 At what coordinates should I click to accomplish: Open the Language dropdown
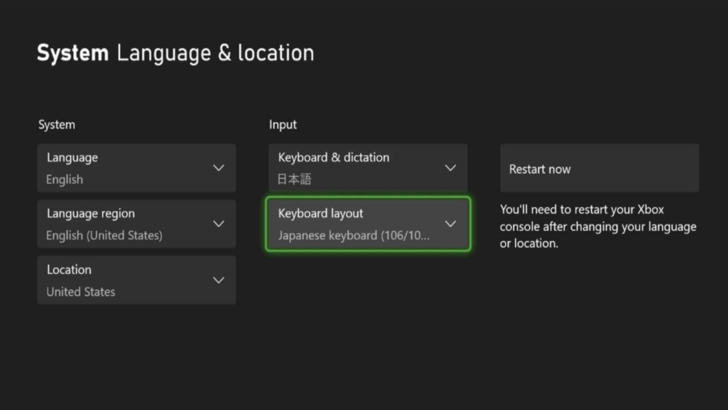136,168
